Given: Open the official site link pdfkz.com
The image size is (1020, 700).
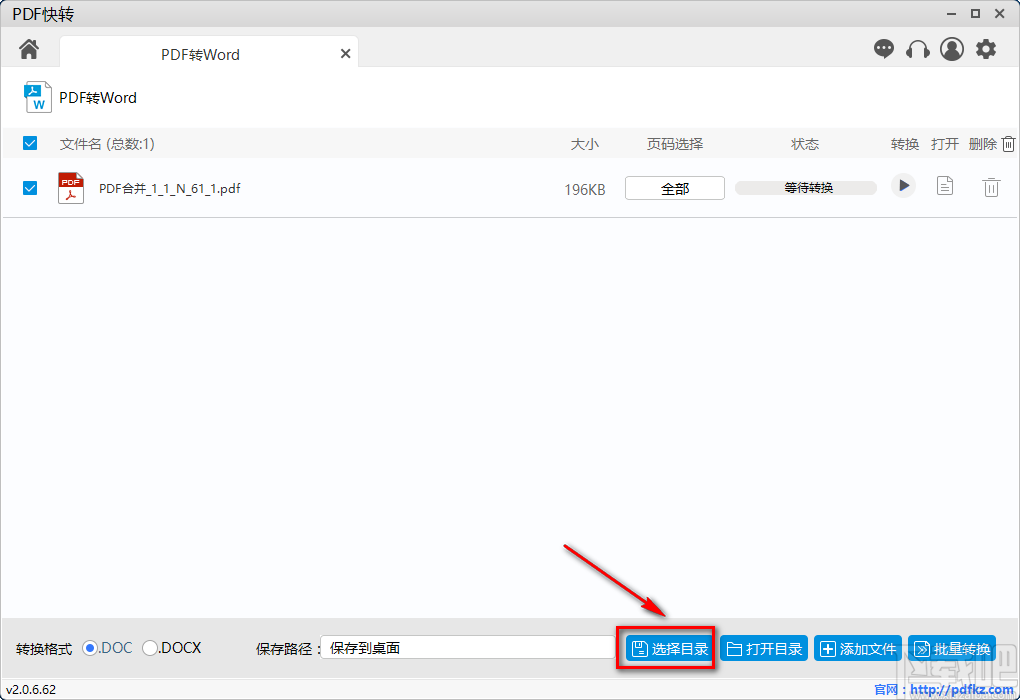Looking at the screenshot, I should click(961, 690).
